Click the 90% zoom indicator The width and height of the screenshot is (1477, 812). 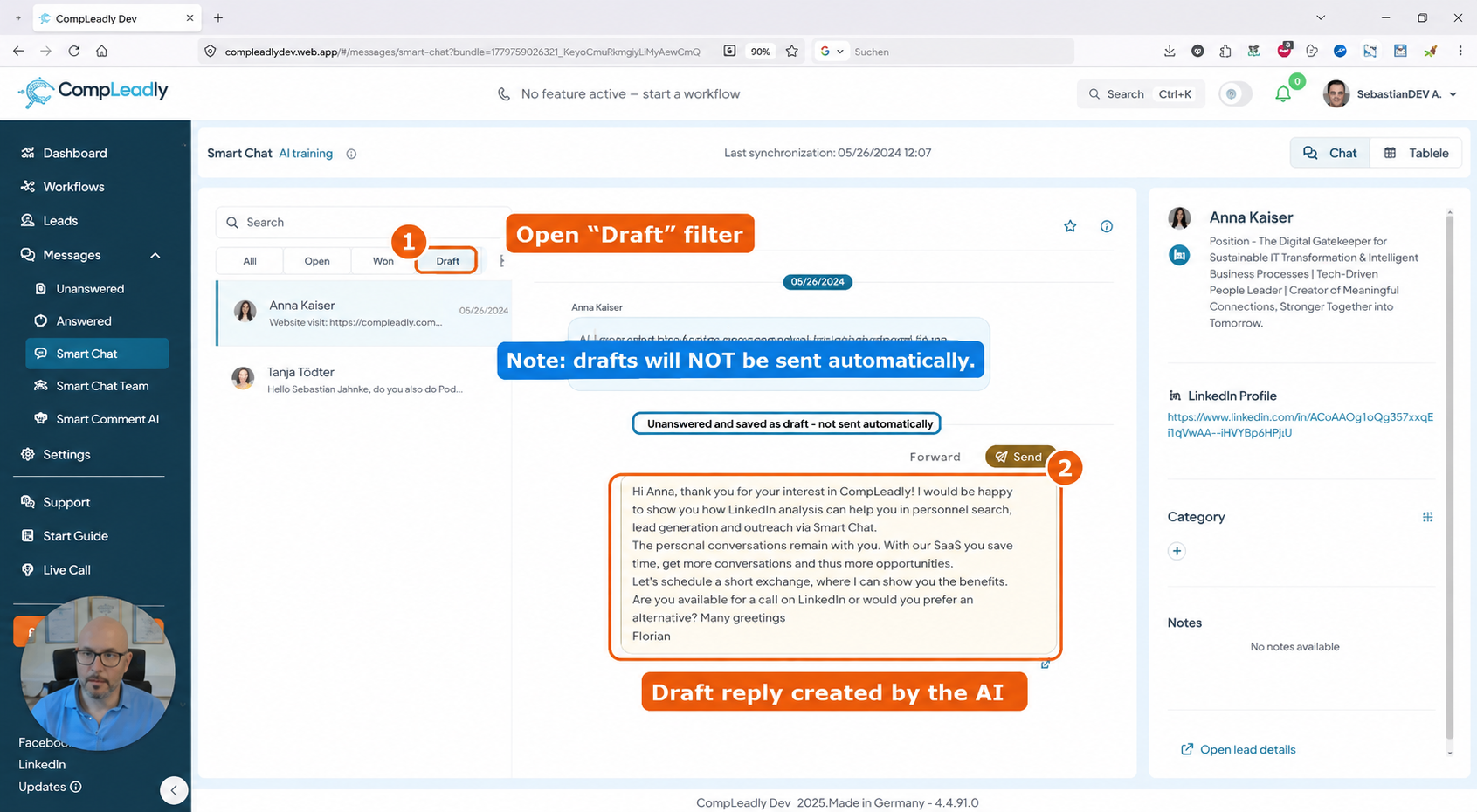click(761, 52)
